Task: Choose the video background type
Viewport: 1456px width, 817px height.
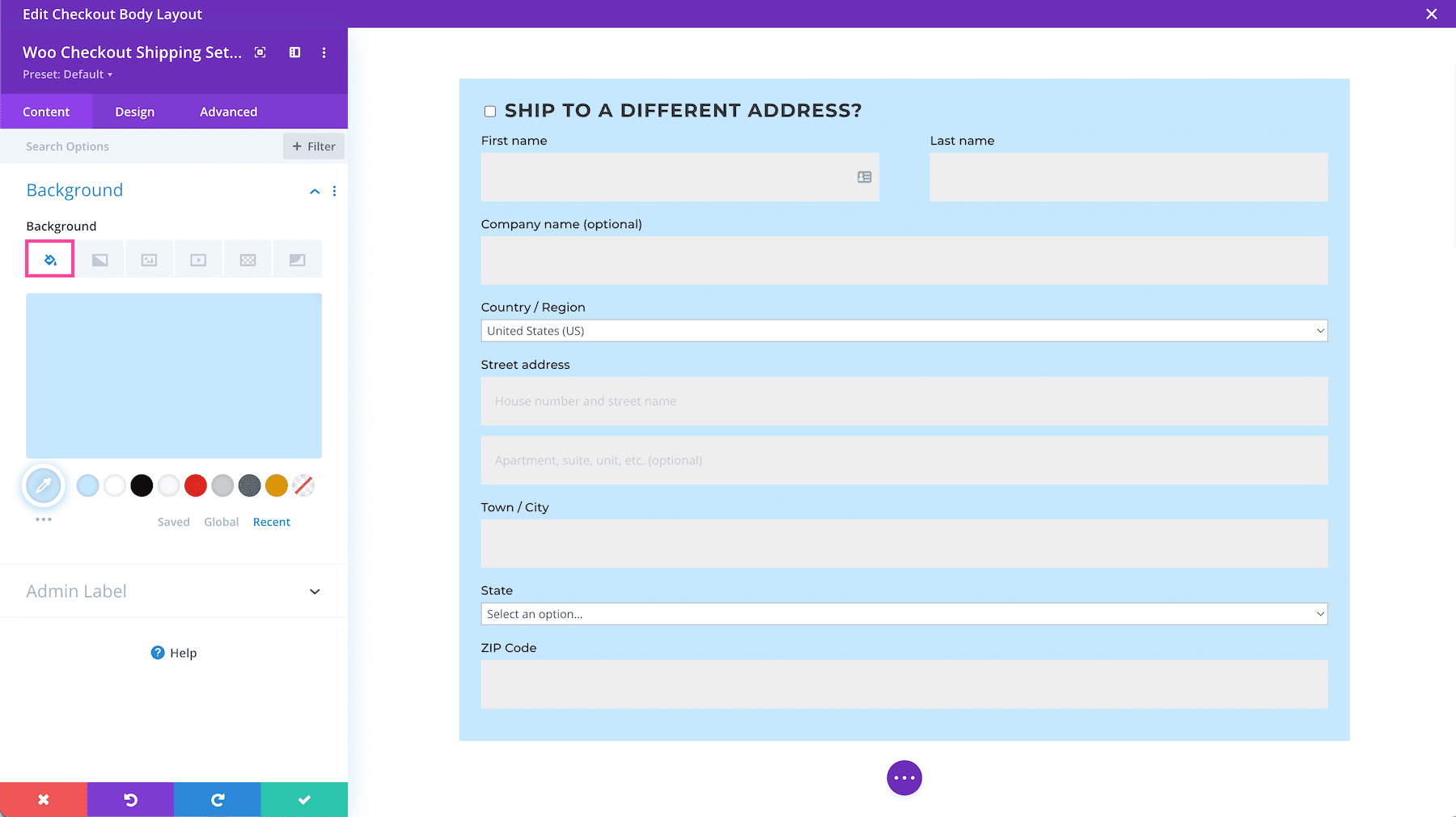Action: [x=198, y=258]
